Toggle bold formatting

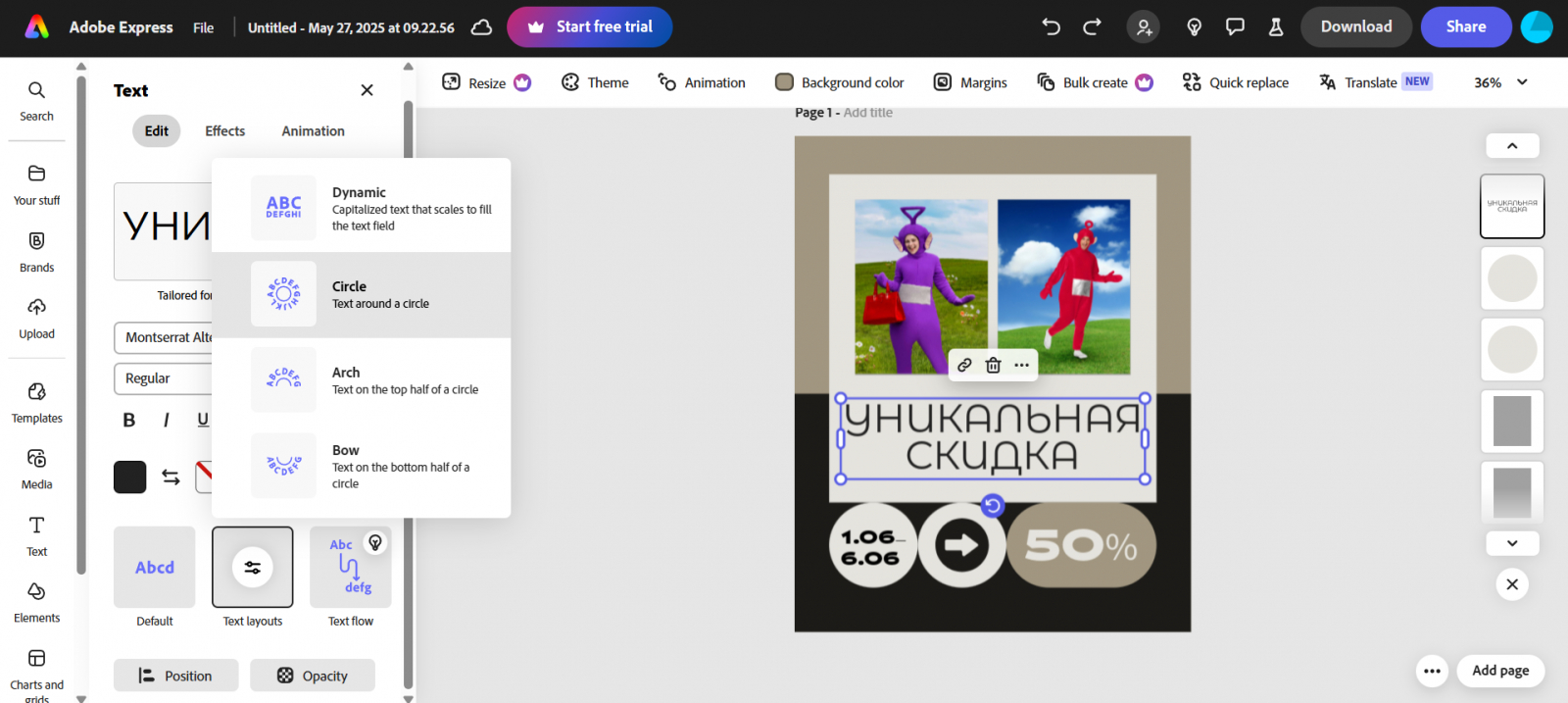(x=128, y=420)
